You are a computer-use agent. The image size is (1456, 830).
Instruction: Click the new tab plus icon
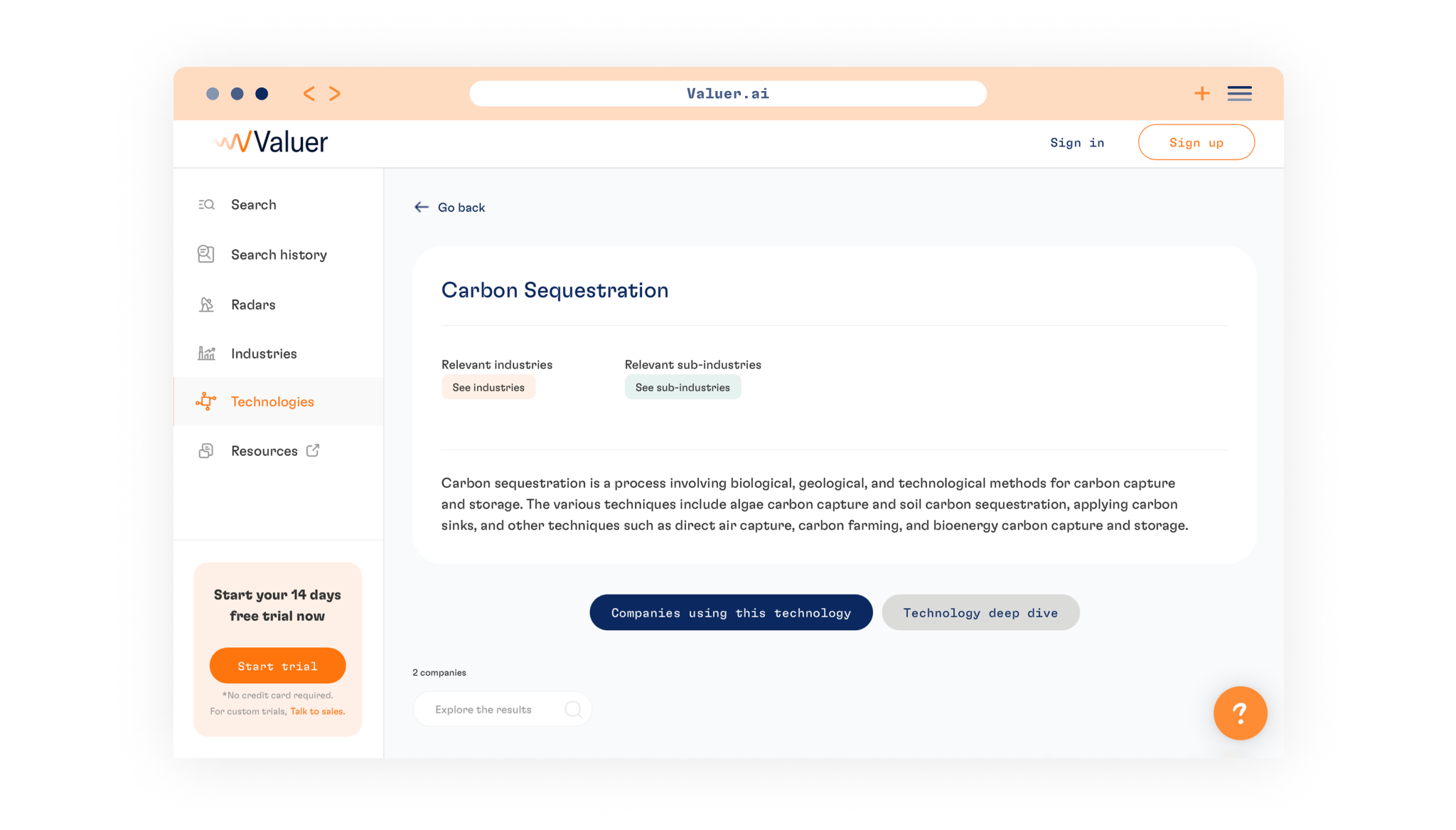tap(1201, 93)
